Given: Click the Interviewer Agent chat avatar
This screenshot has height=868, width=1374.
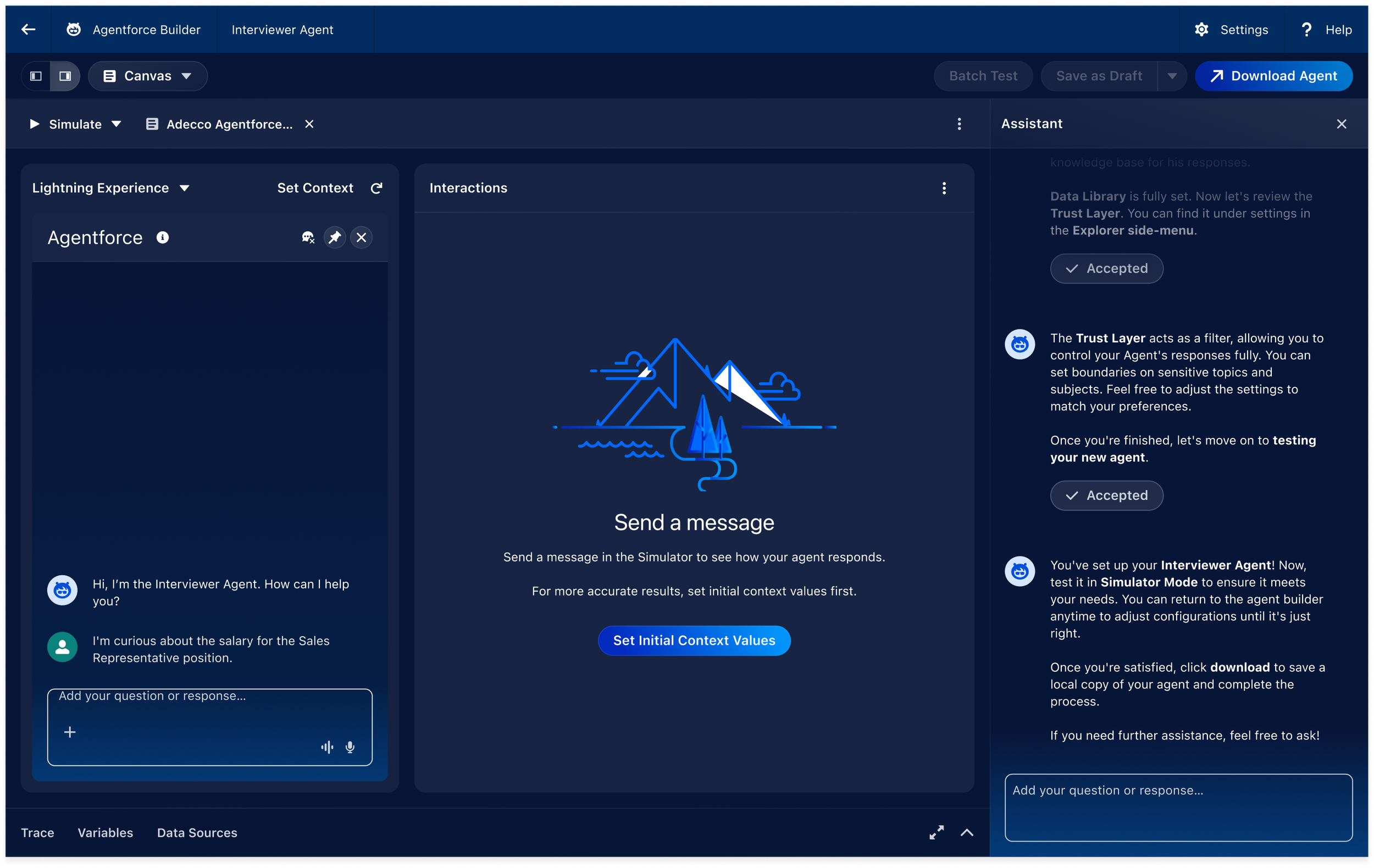Looking at the screenshot, I should tap(62, 589).
